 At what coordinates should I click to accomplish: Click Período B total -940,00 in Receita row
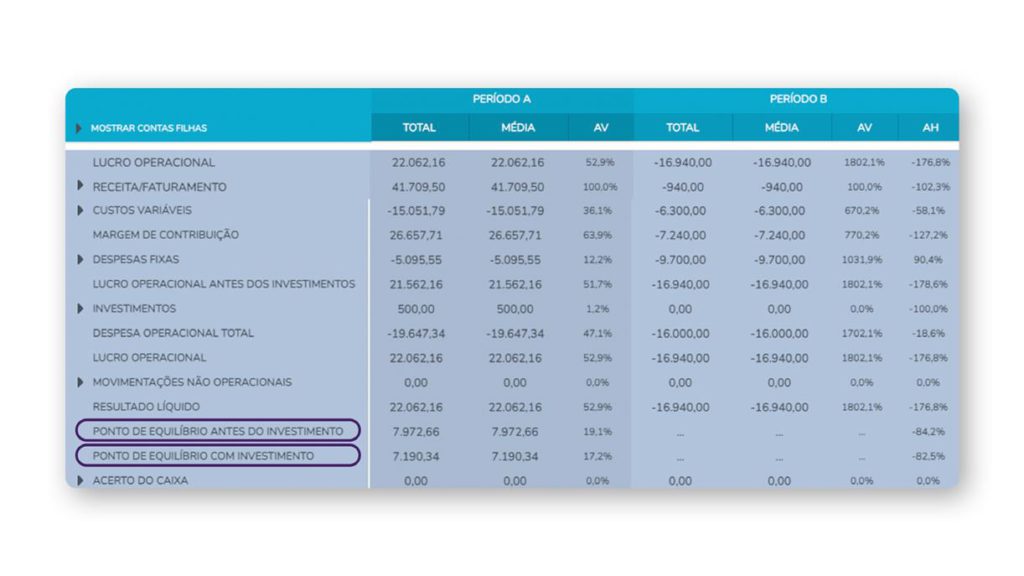[x=682, y=187]
